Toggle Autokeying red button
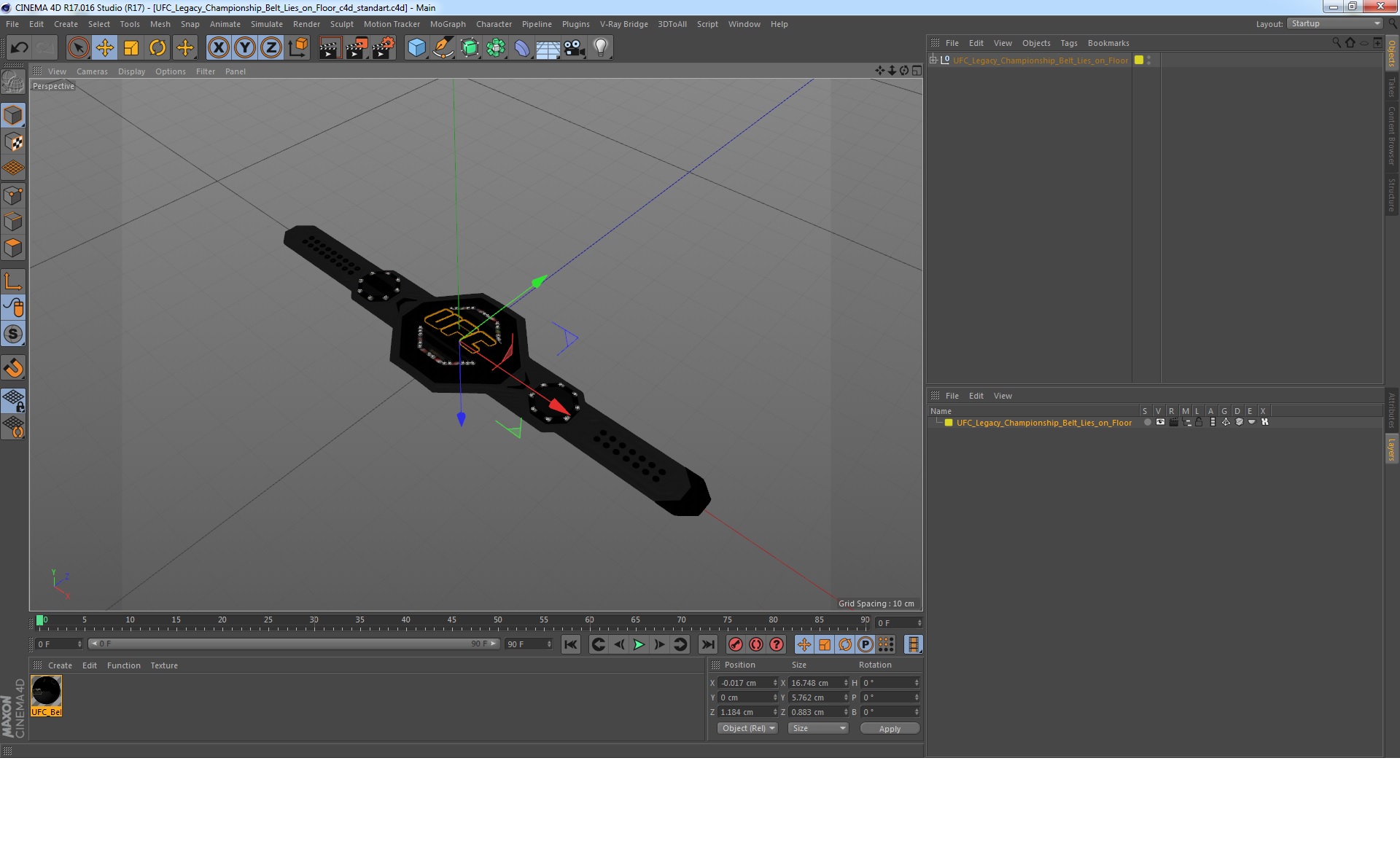The image size is (1400, 844). [756, 644]
